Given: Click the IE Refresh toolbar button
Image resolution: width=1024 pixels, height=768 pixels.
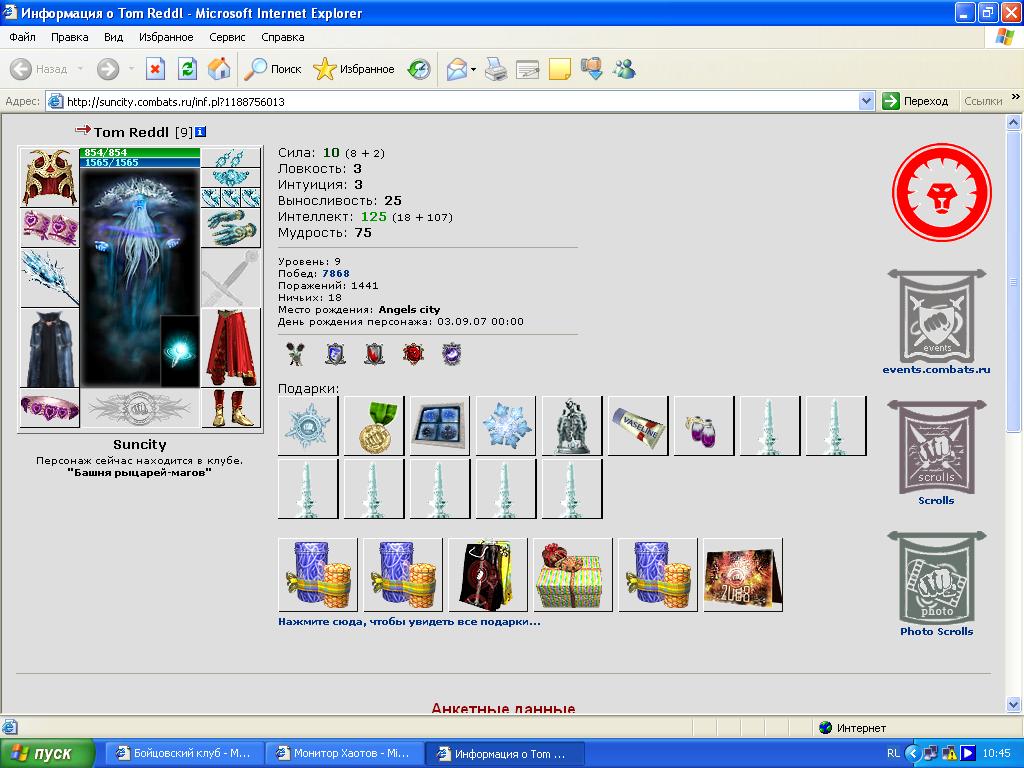Looking at the screenshot, I should tap(187, 69).
